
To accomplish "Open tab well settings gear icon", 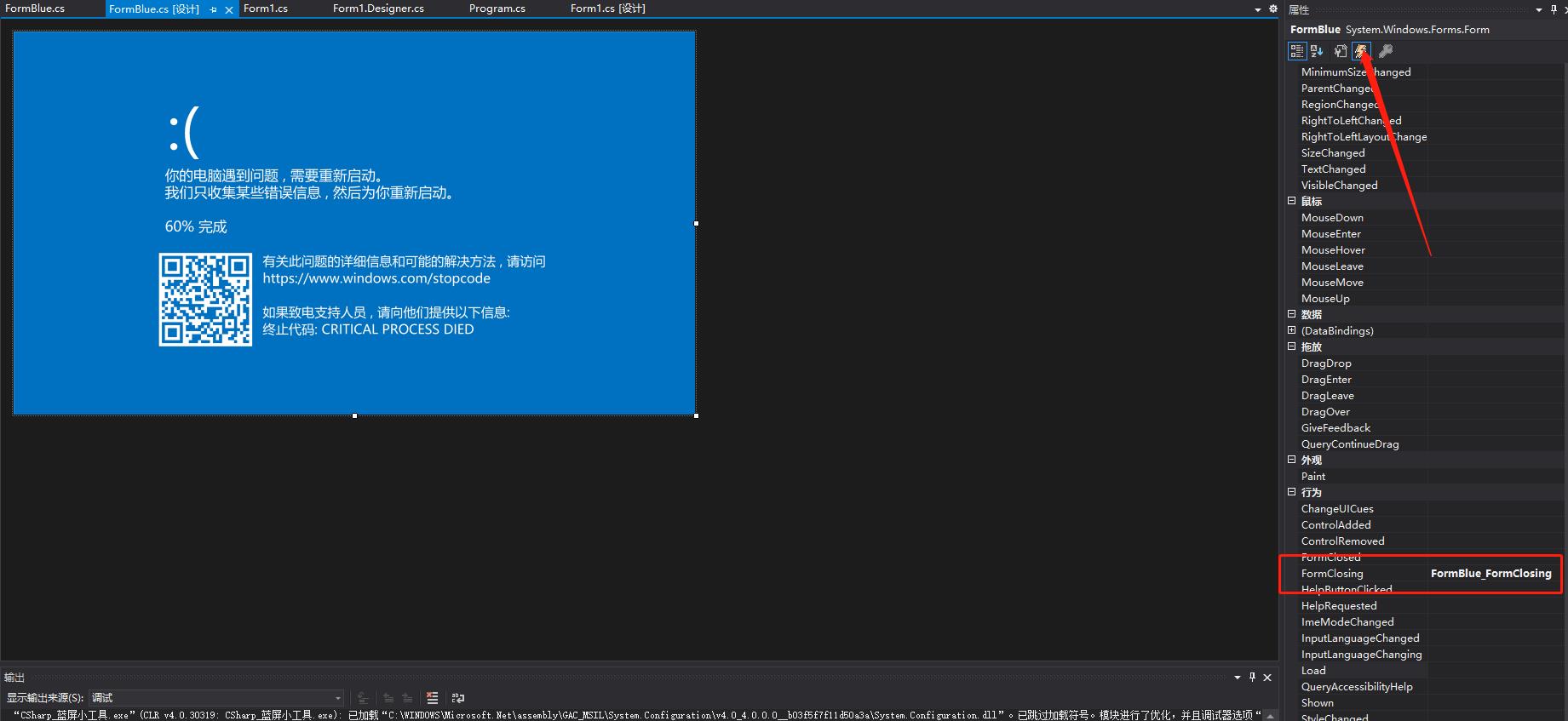I will (x=1273, y=9).
